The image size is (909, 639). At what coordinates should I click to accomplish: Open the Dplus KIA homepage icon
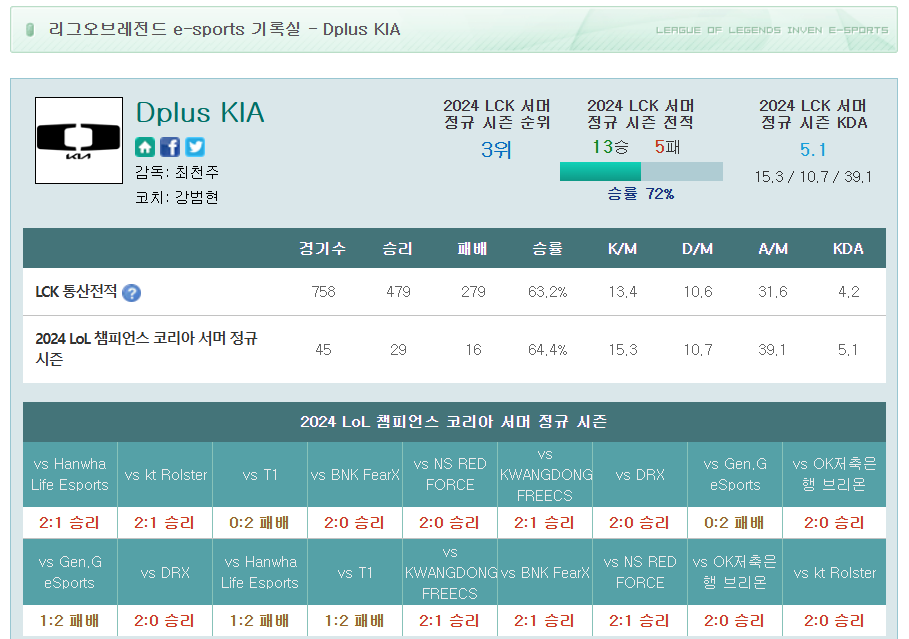tap(145, 147)
